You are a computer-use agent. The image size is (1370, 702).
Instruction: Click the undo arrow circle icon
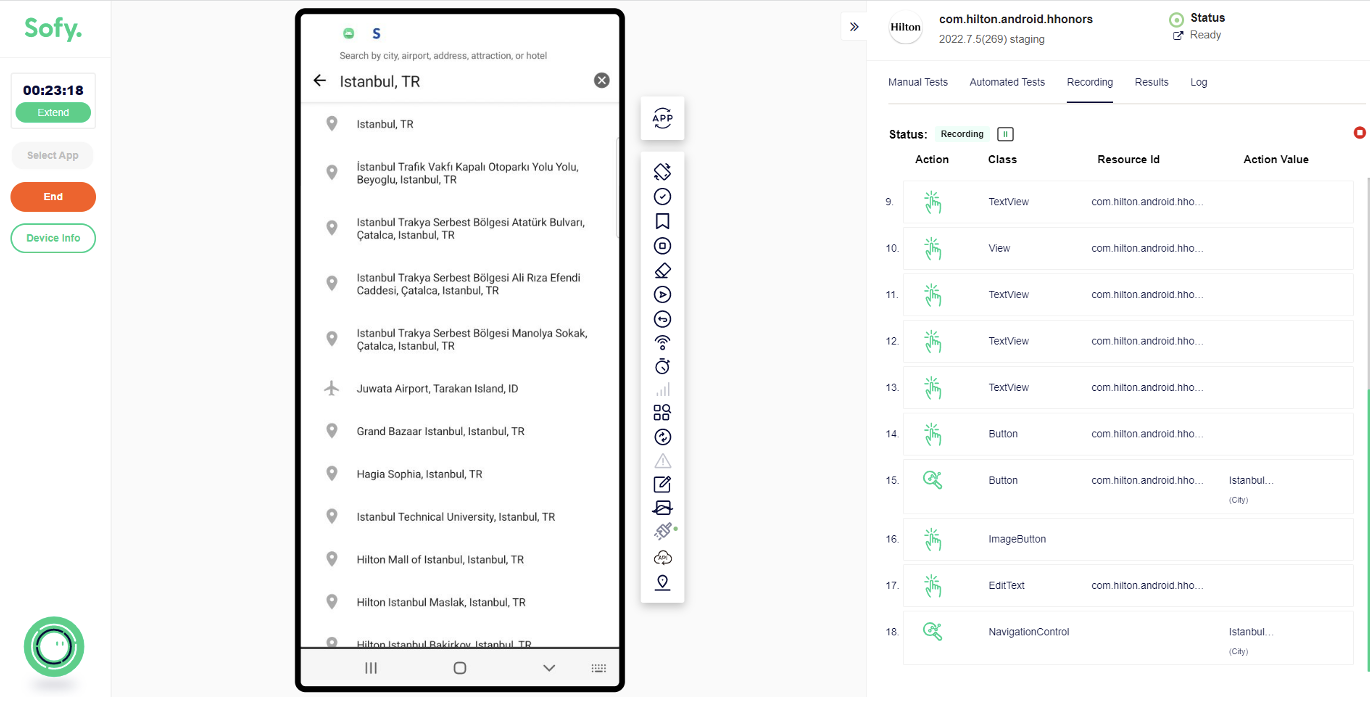coord(662,319)
